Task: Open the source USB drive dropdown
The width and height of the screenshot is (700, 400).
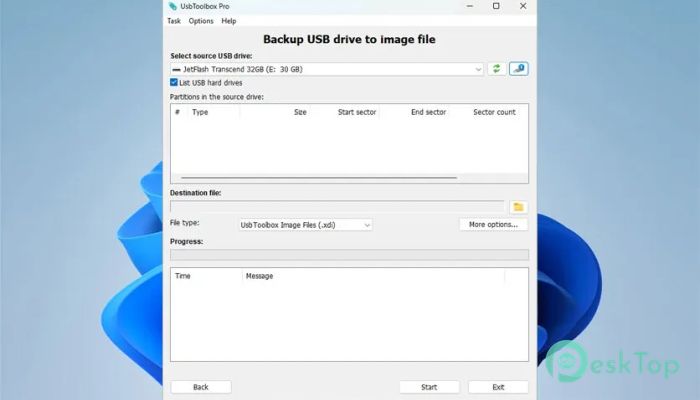Action: click(327, 69)
